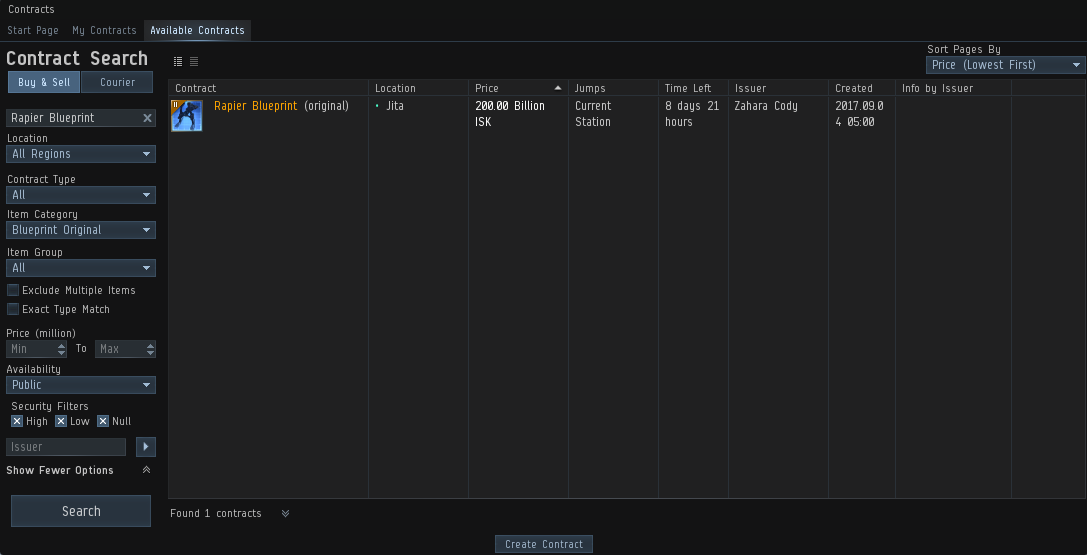Screen dimensions: 1087x555
Task: Open the Location All Regions dropdown
Action: coord(81,154)
